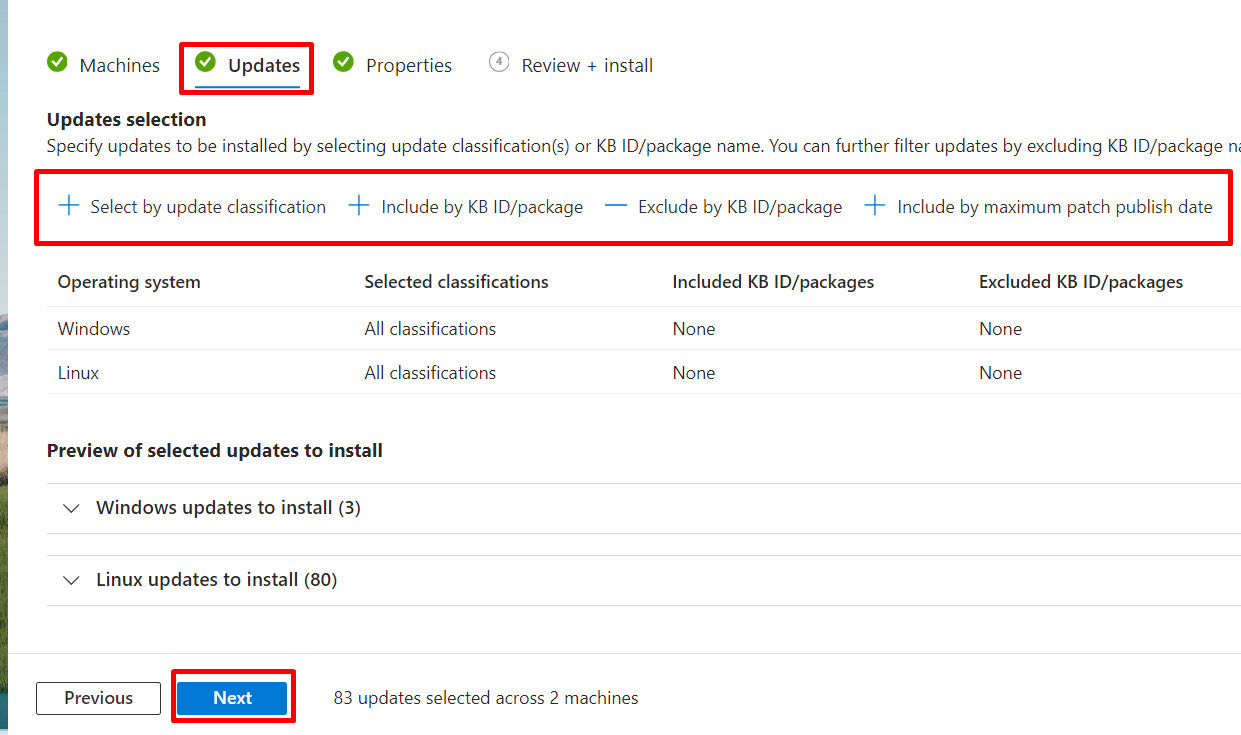This screenshot has height=735, width=1241.
Task: Click the green checkmark beside Machines
Action: (x=57, y=63)
